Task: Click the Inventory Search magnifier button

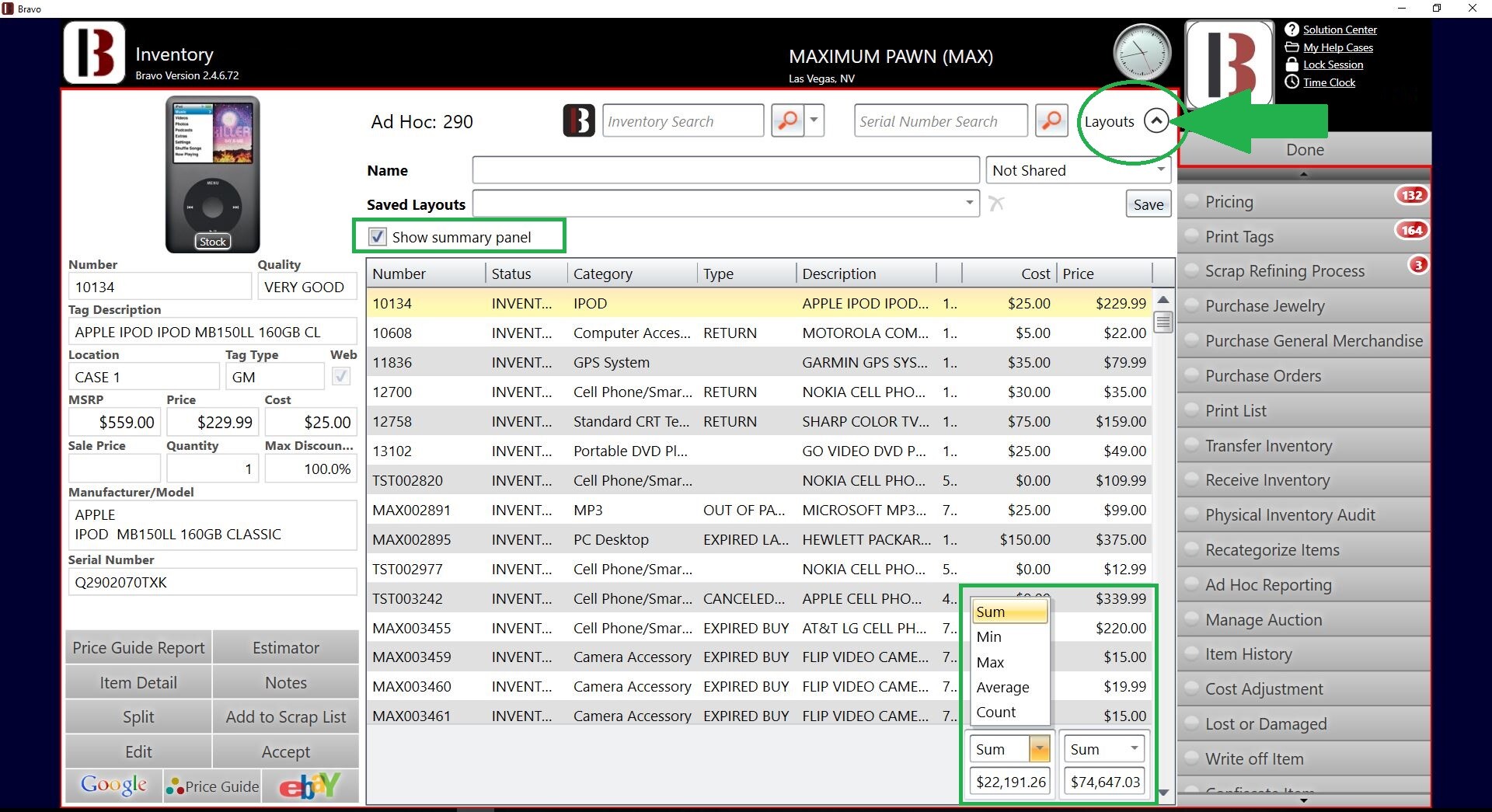Action: [787, 121]
